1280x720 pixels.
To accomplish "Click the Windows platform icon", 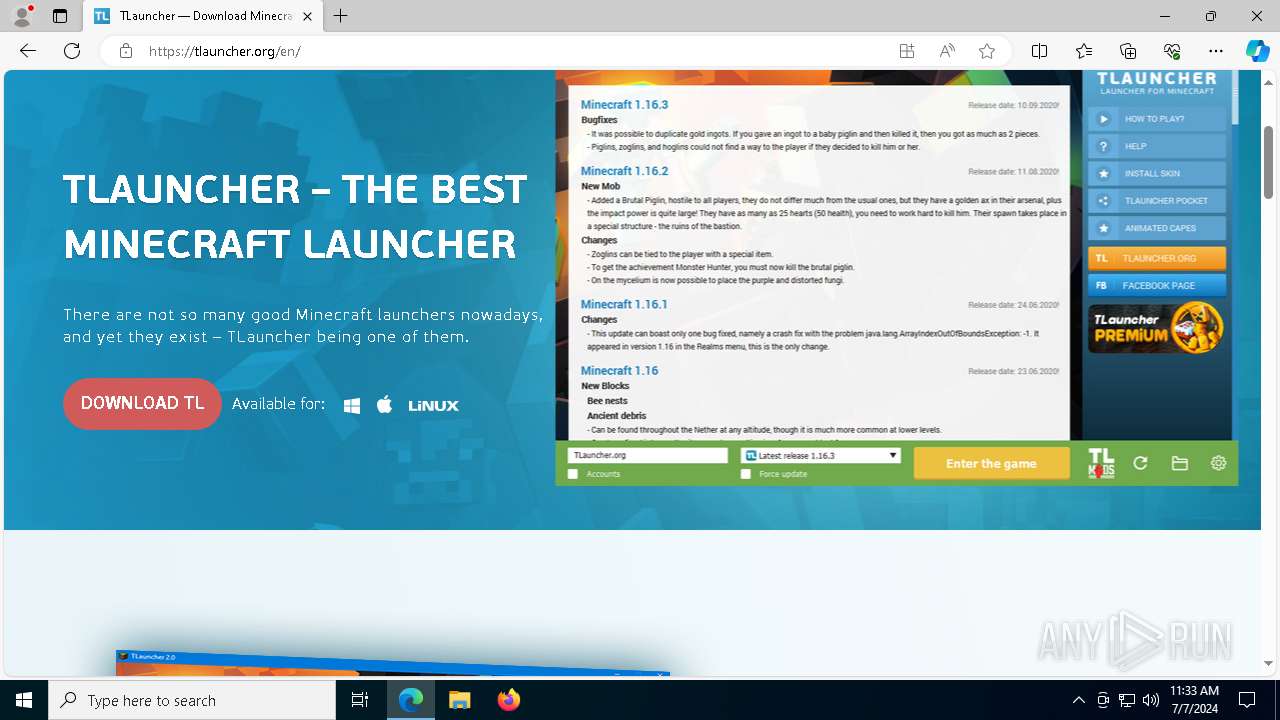I will pyautogui.click(x=352, y=405).
